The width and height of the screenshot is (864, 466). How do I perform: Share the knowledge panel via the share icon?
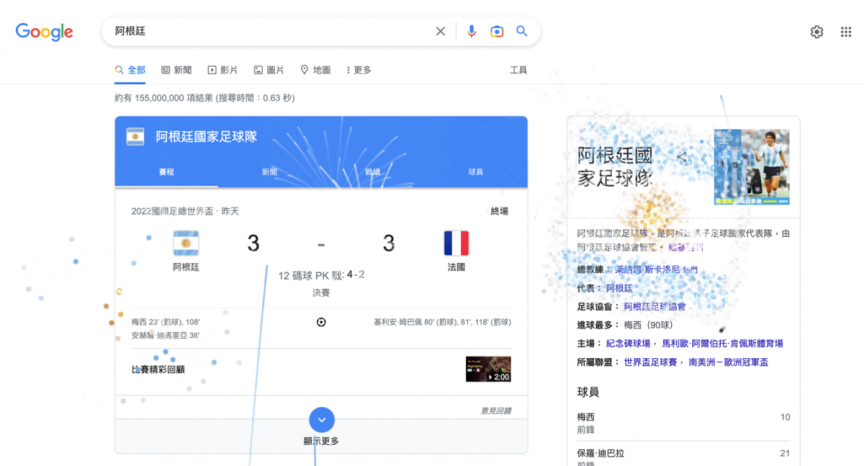682,158
